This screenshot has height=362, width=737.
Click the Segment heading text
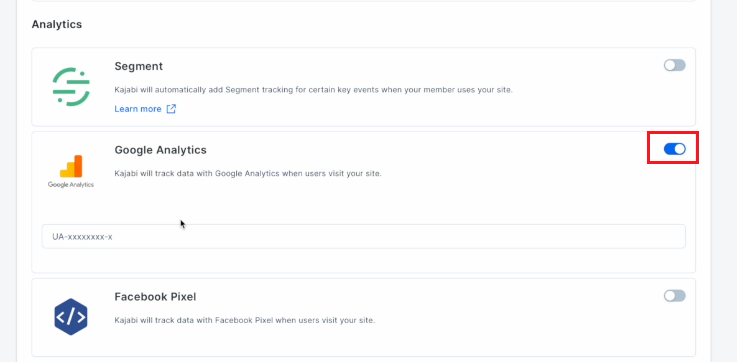tap(139, 66)
